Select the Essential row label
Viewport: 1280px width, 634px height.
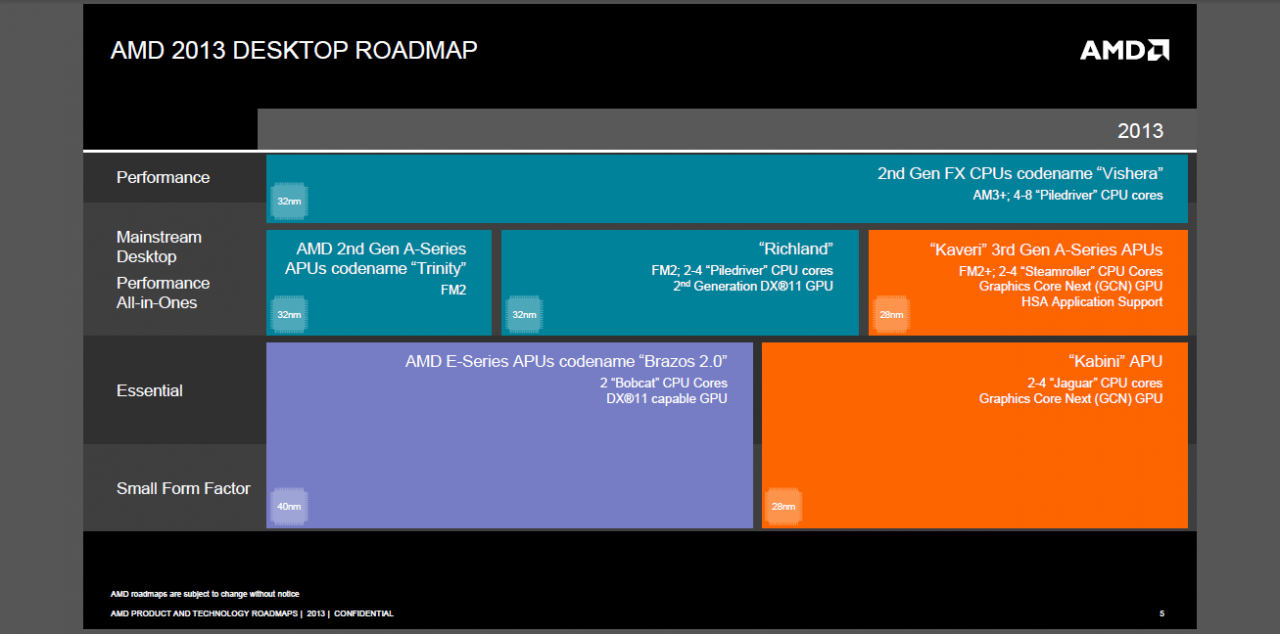tap(149, 391)
